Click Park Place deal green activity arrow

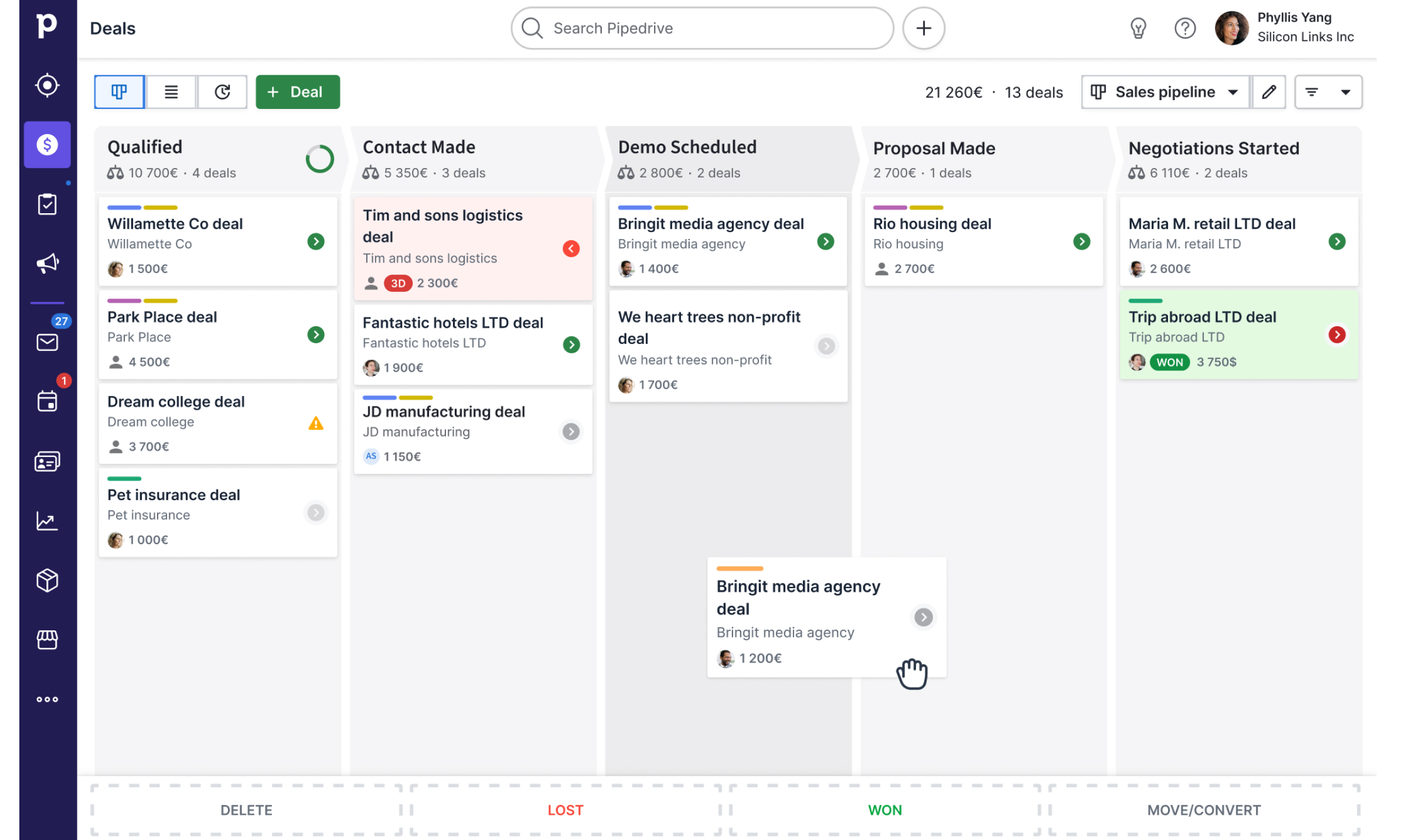tap(316, 334)
